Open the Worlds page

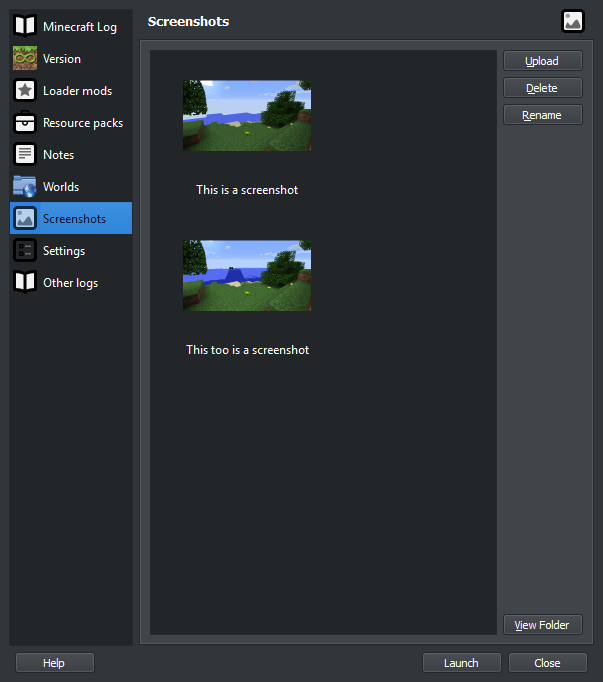point(71,186)
